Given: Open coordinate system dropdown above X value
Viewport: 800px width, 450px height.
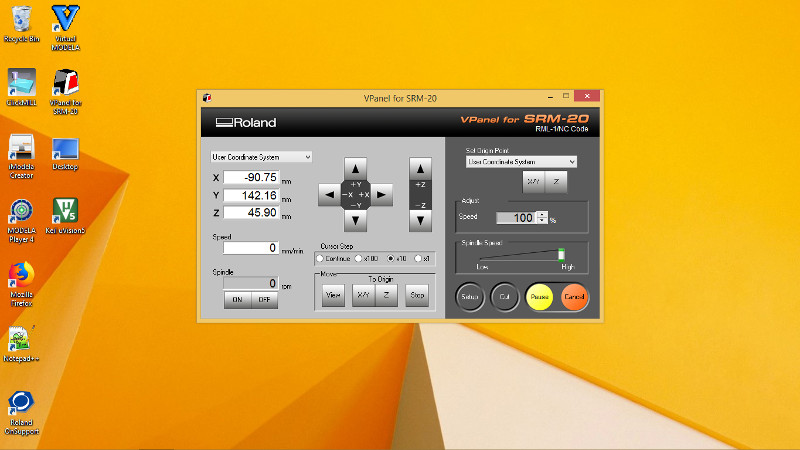Looking at the screenshot, I should 261,157.
